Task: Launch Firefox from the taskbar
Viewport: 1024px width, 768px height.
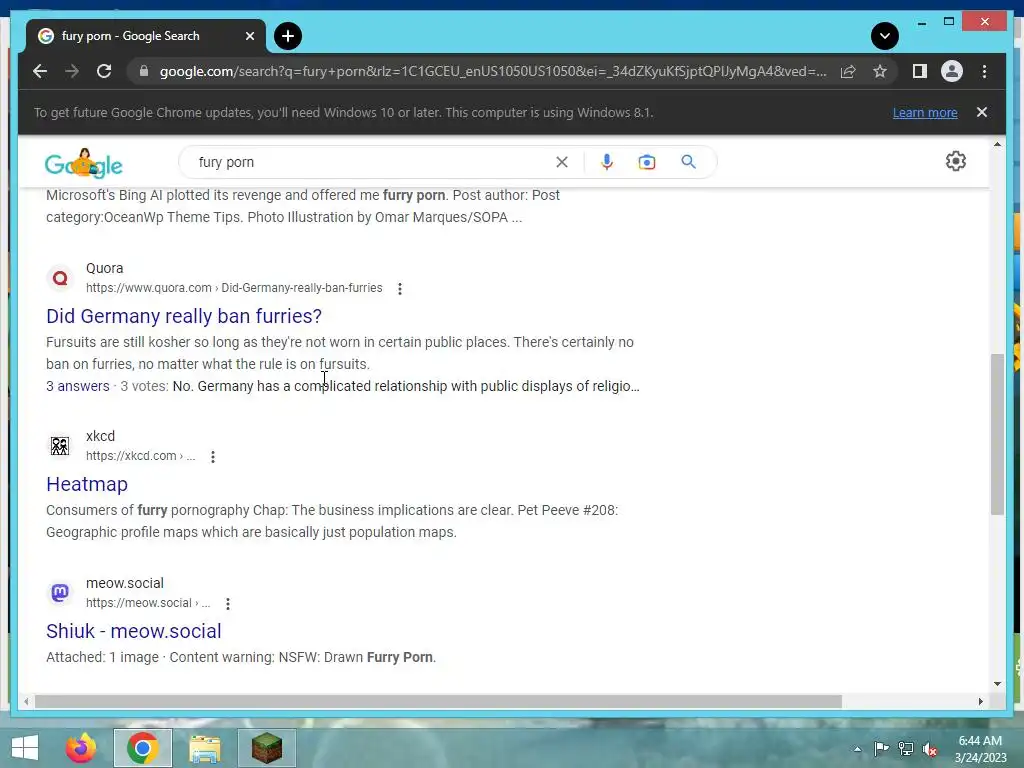Action: tap(81, 748)
